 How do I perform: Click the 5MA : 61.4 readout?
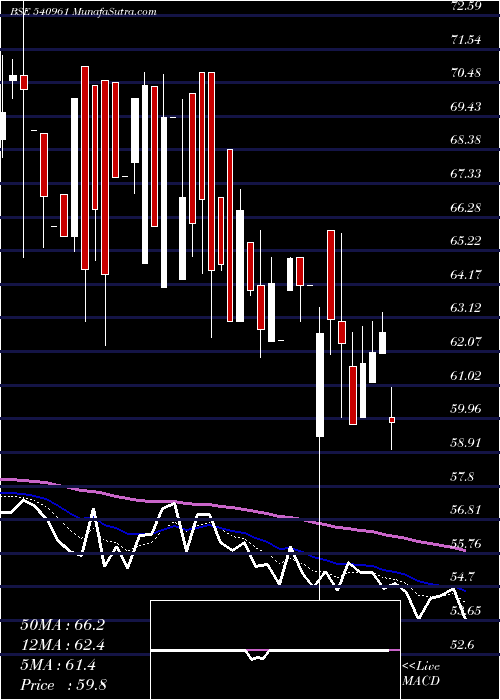[58, 665]
